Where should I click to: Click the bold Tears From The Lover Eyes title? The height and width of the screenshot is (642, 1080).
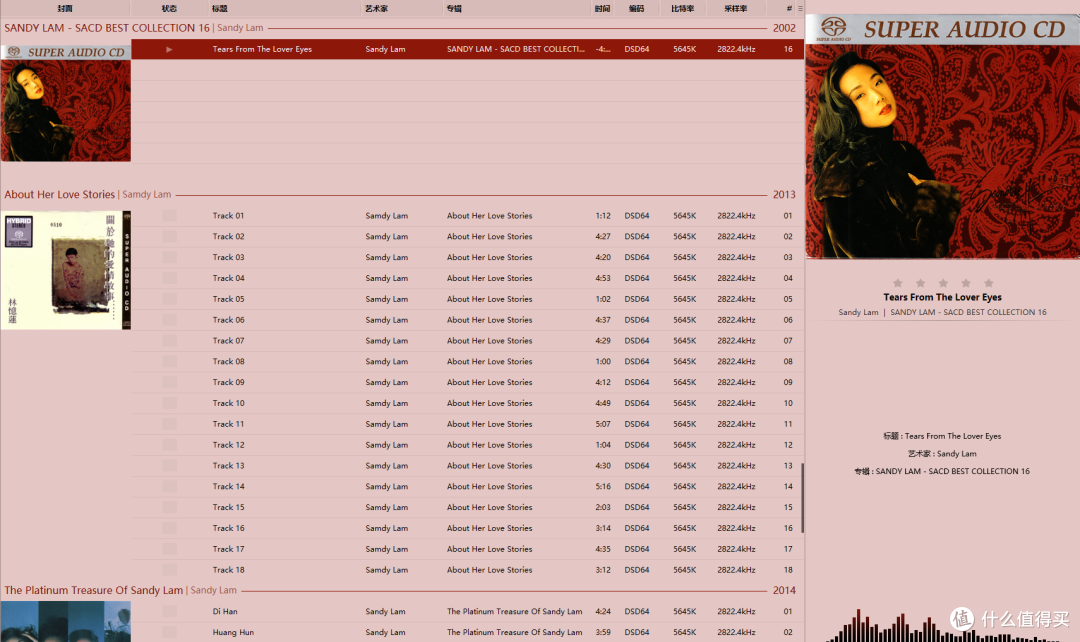pos(942,298)
